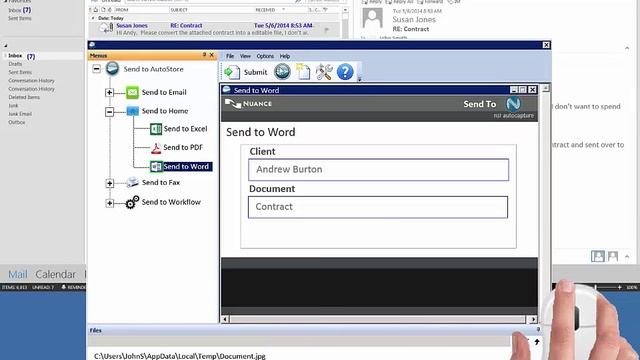Image resolution: width=640 pixels, height=360 pixels.
Task: Select the Send to Fax tree label
Action: (161, 182)
